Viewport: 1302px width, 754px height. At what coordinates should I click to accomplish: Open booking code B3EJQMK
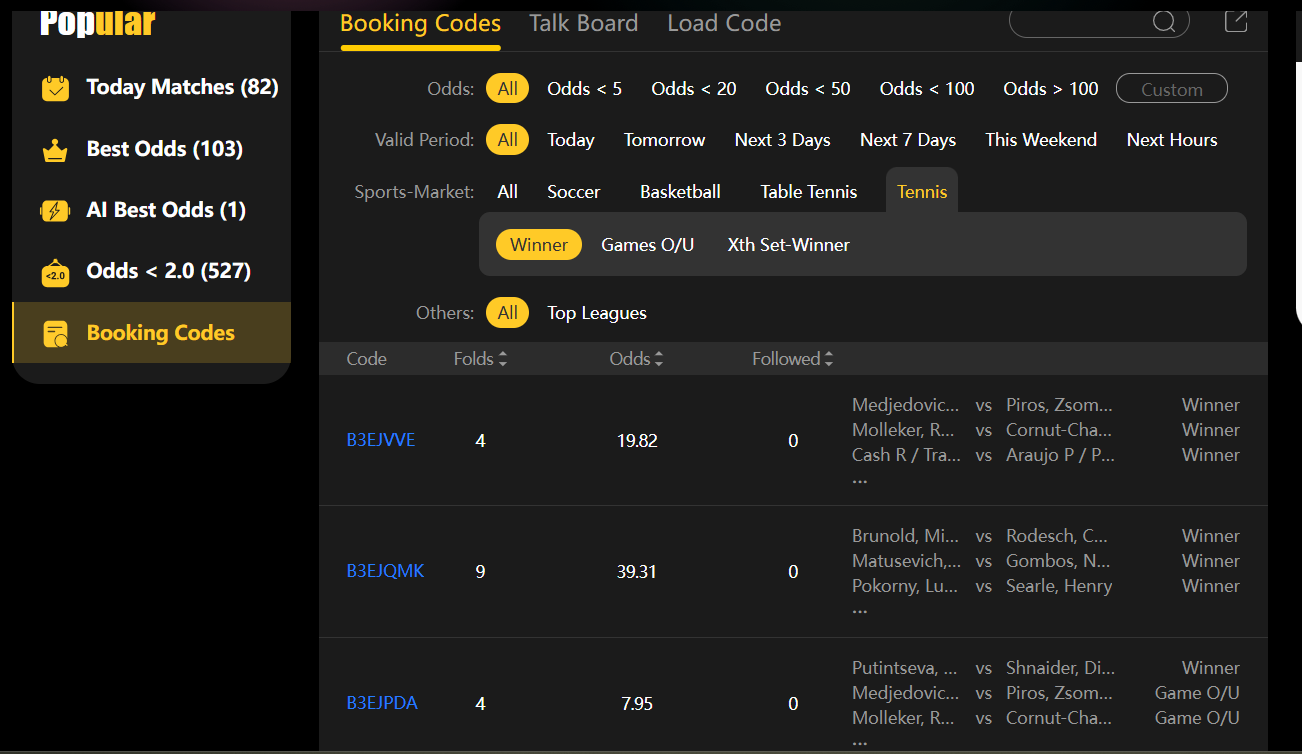tap(385, 572)
